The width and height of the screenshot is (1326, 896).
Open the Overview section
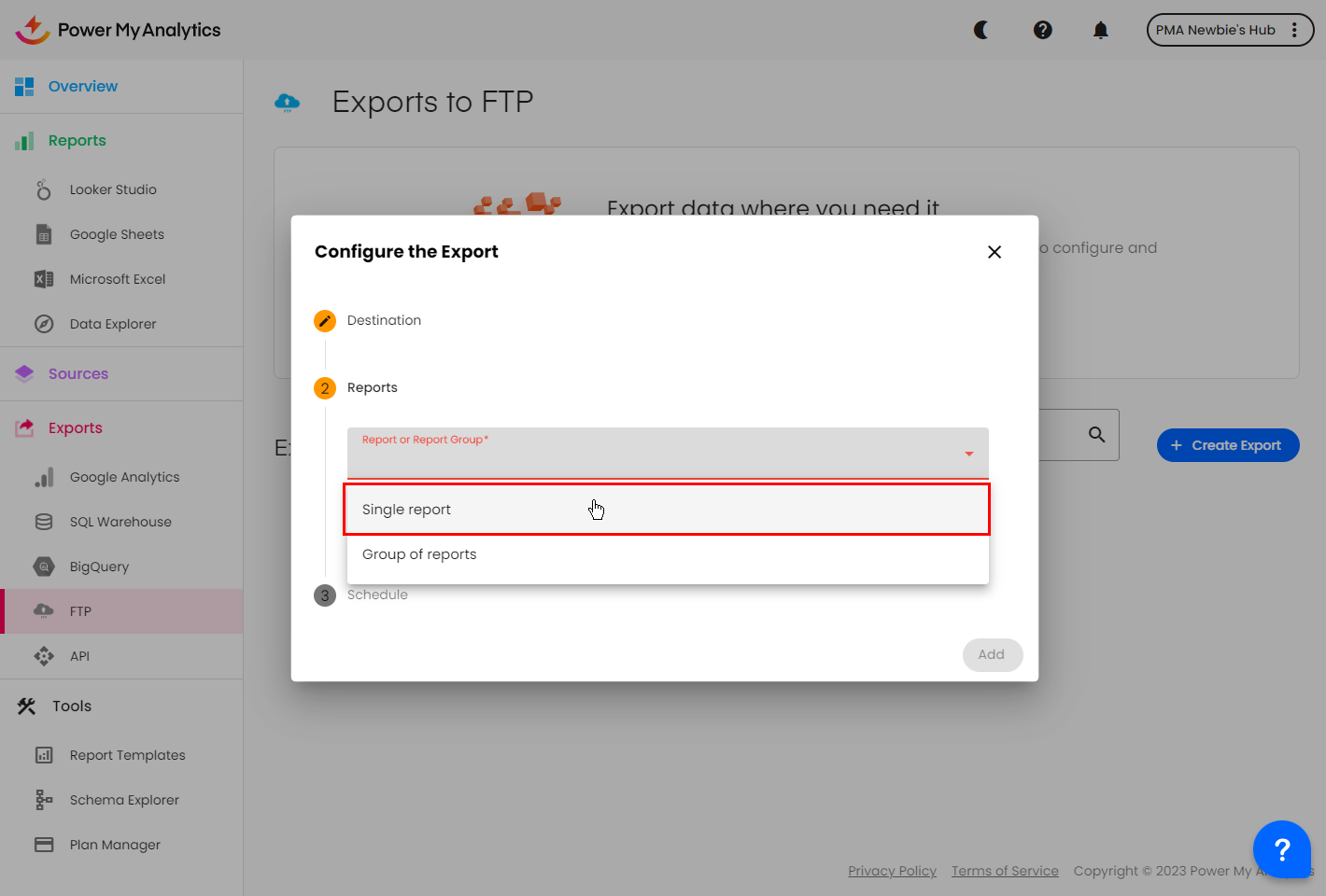(82, 87)
